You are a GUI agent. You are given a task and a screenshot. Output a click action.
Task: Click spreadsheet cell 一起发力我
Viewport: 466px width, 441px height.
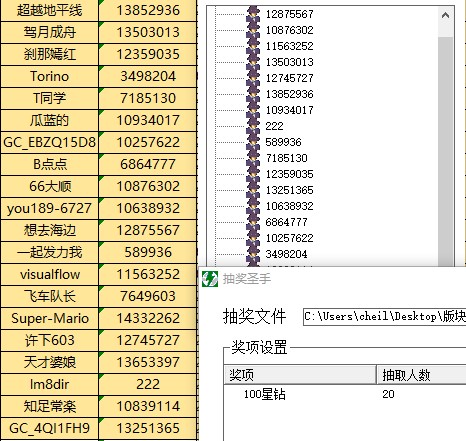click(49, 252)
